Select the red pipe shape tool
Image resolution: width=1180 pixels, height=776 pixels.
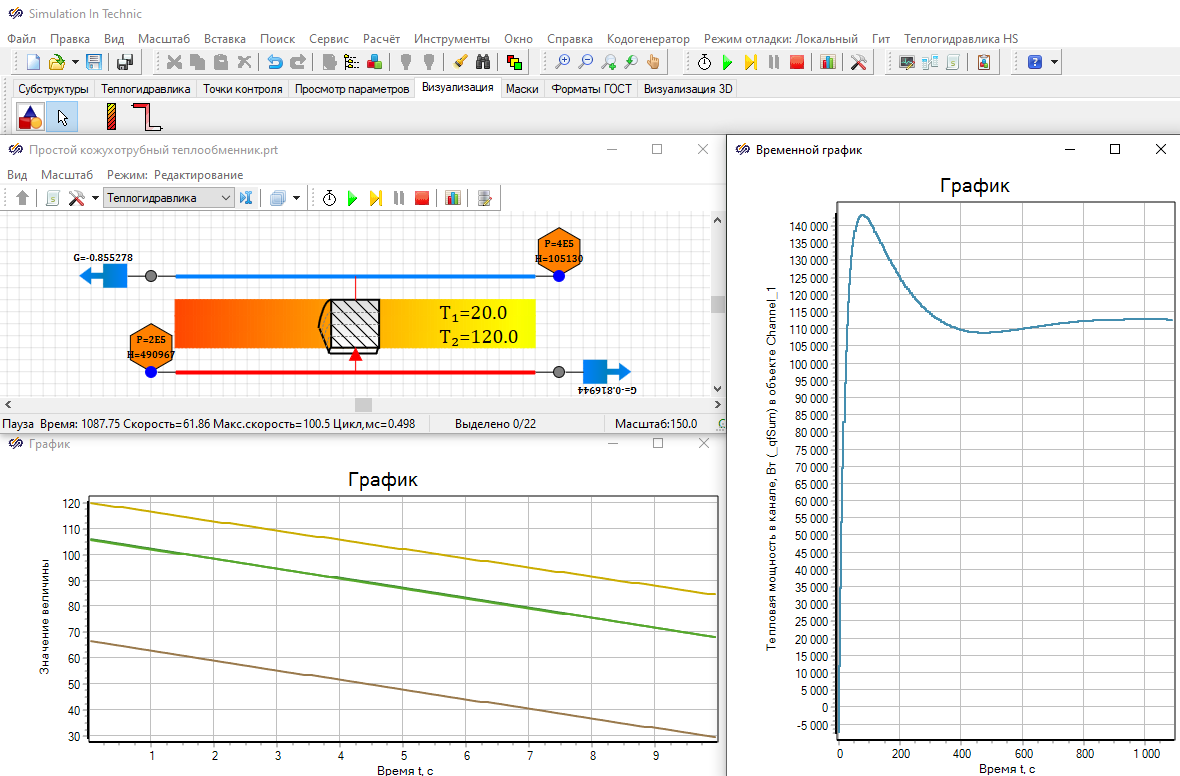click(146, 118)
